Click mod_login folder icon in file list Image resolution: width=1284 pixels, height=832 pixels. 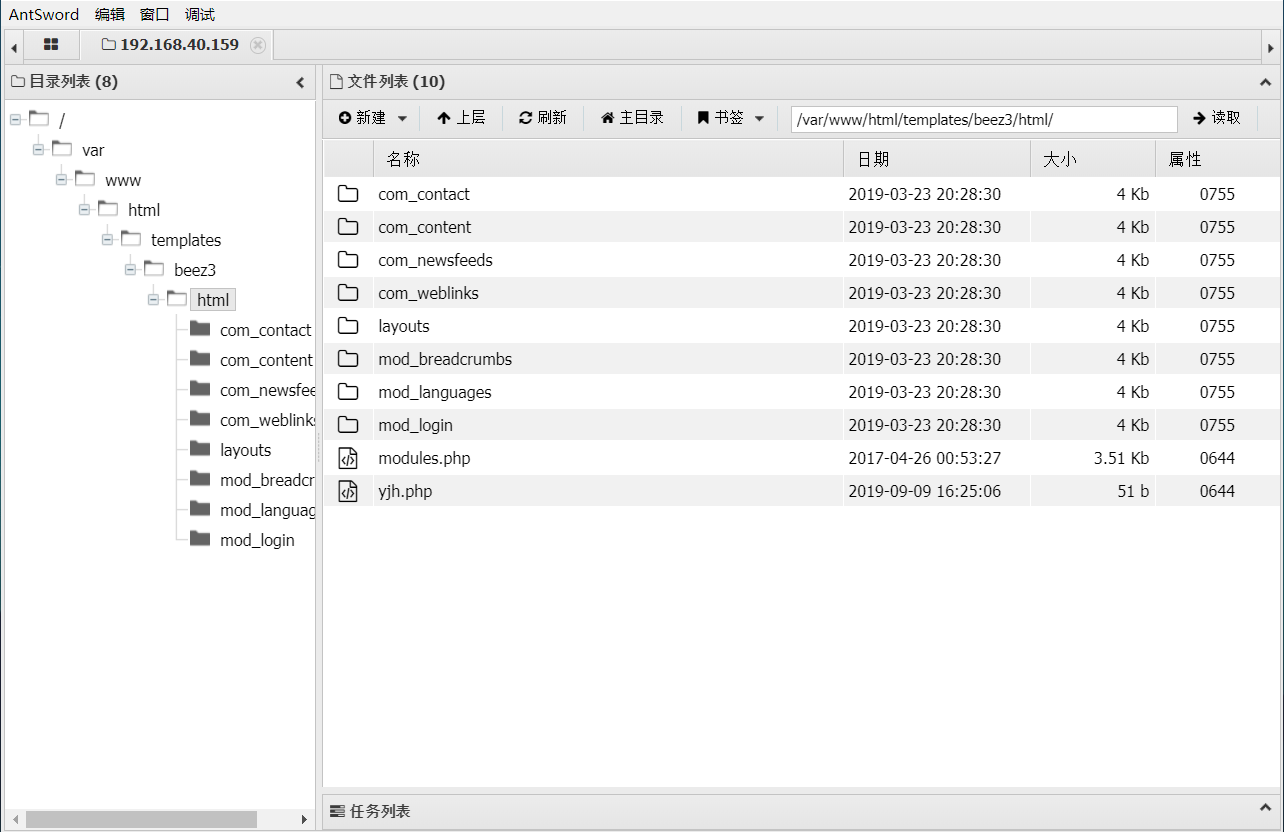[348, 425]
